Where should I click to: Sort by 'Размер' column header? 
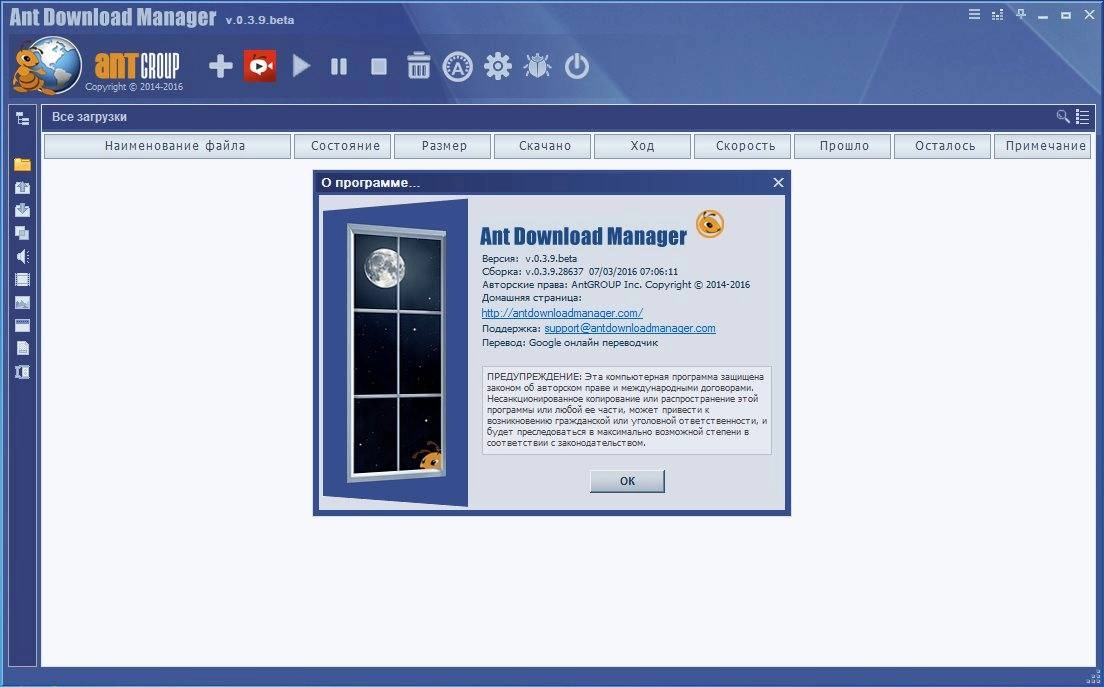click(442, 146)
